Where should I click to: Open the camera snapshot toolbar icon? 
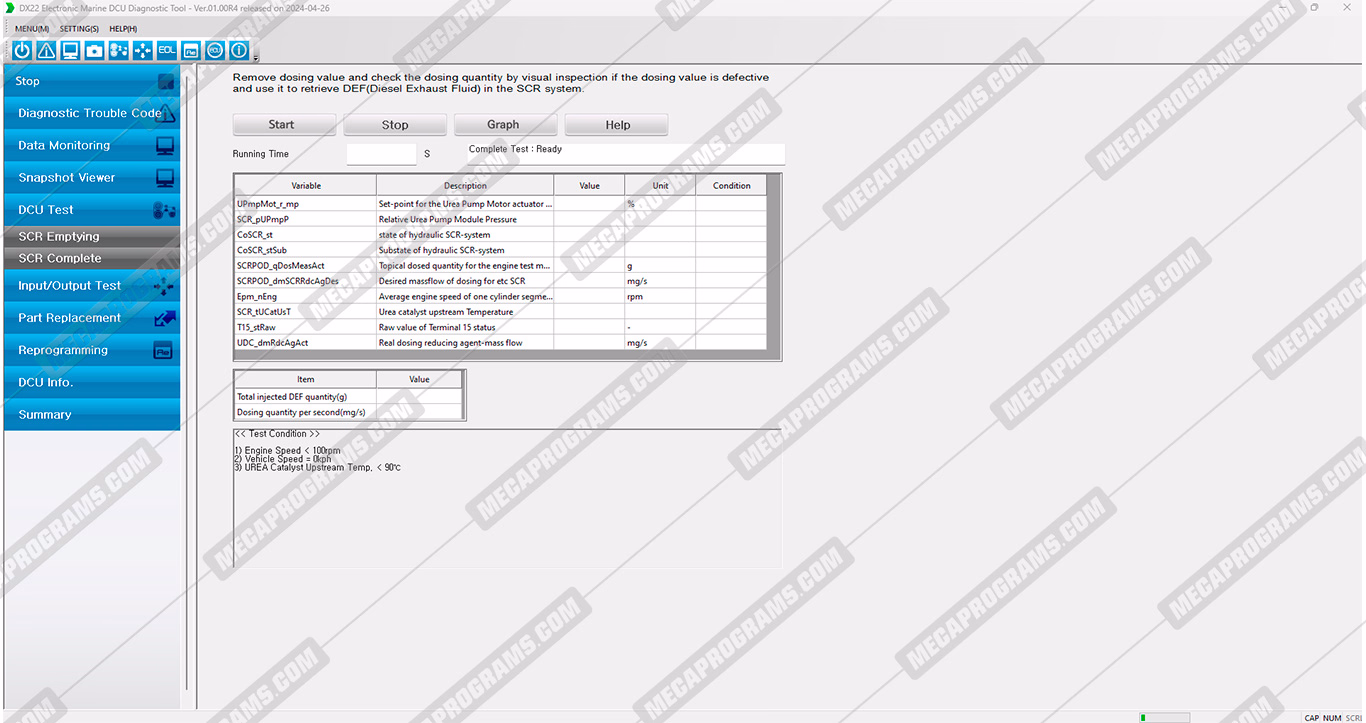[x=94, y=50]
